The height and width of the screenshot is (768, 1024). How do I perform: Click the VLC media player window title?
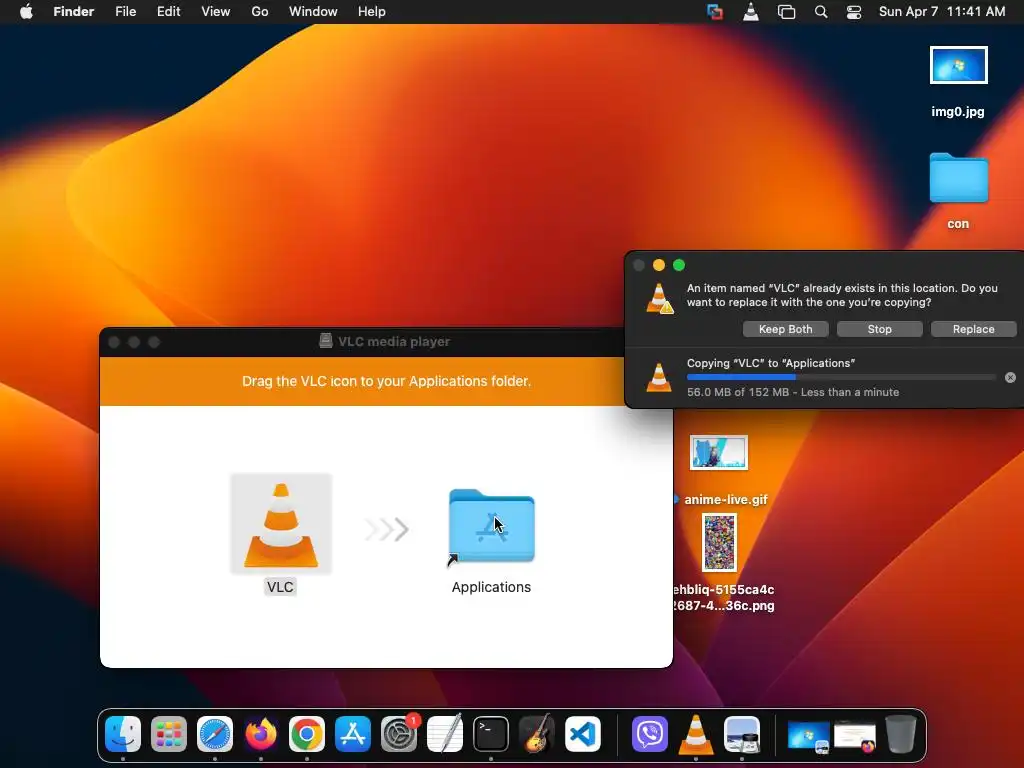tap(394, 342)
